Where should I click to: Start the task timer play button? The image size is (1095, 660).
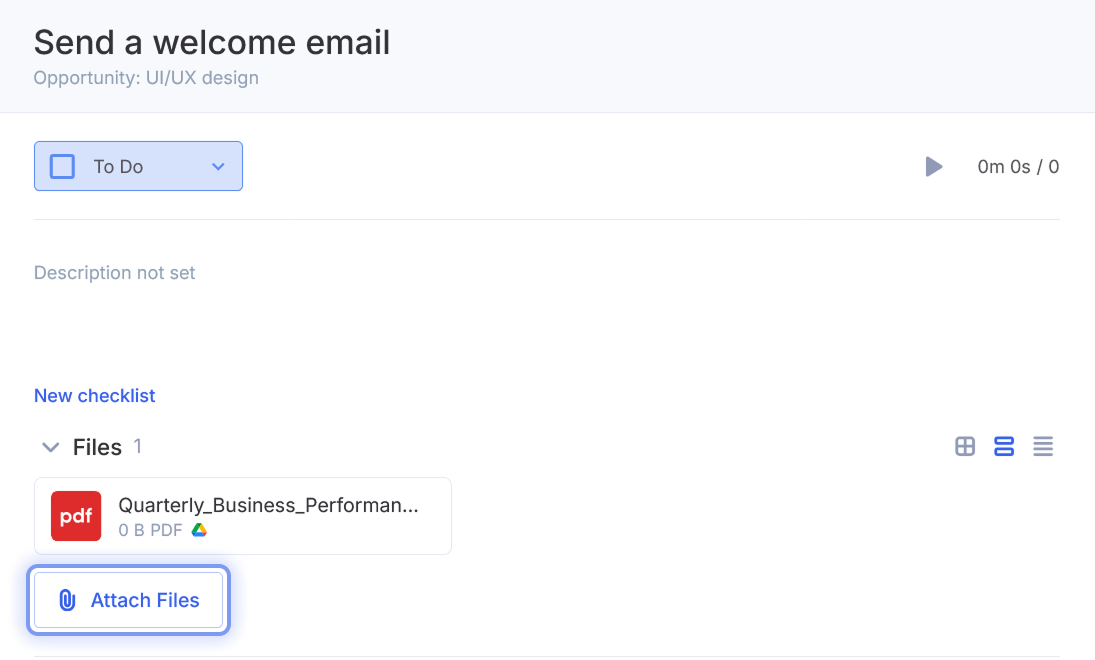pos(934,167)
